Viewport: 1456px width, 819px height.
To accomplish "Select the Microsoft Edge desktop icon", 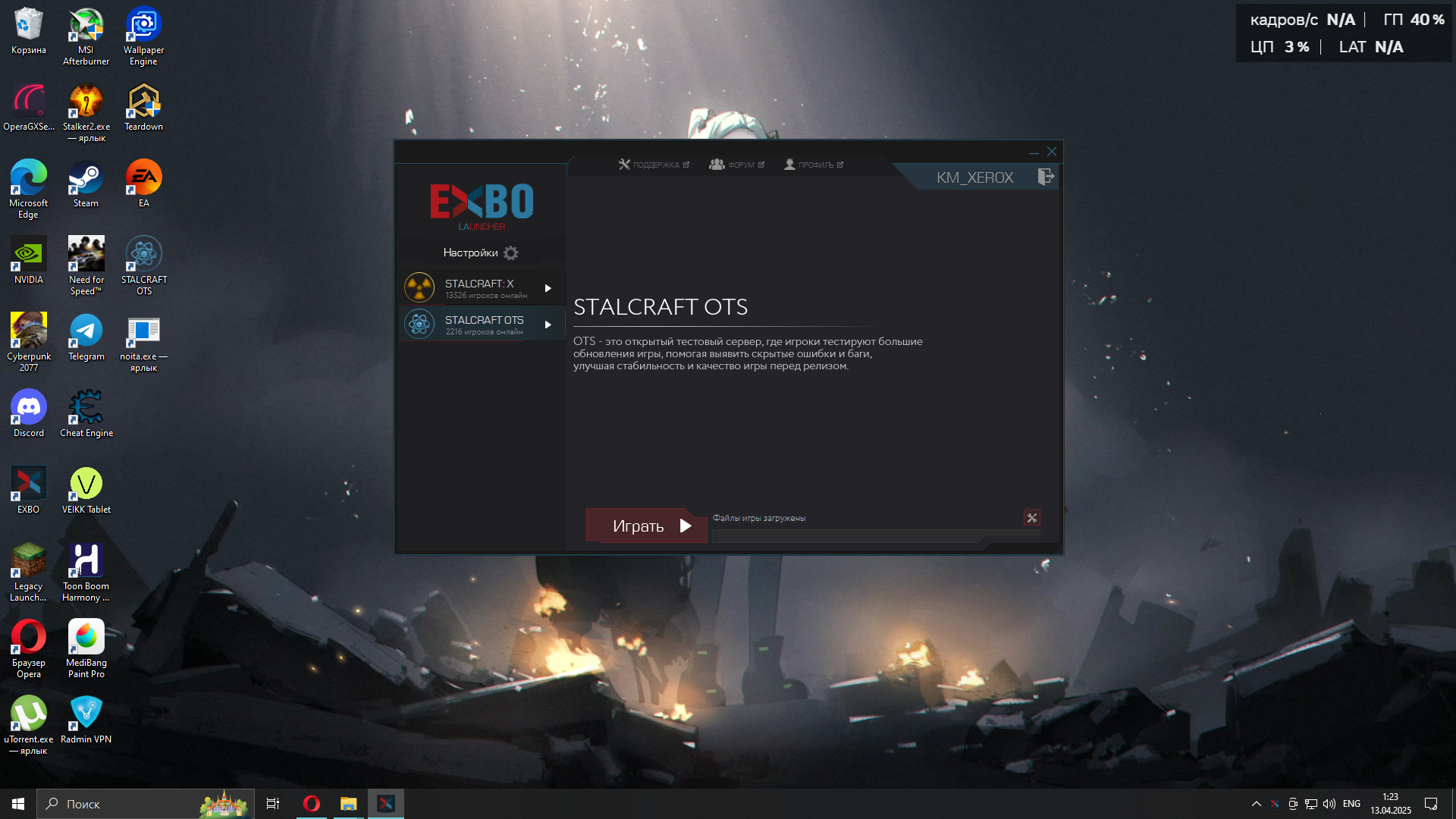I will (x=29, y=190).
